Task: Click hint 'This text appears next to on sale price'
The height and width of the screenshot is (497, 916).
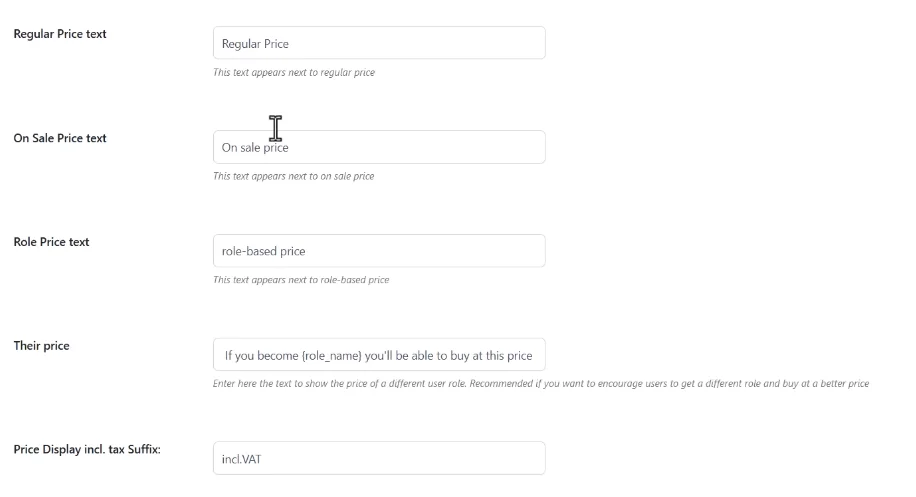Action: point(293,176)
